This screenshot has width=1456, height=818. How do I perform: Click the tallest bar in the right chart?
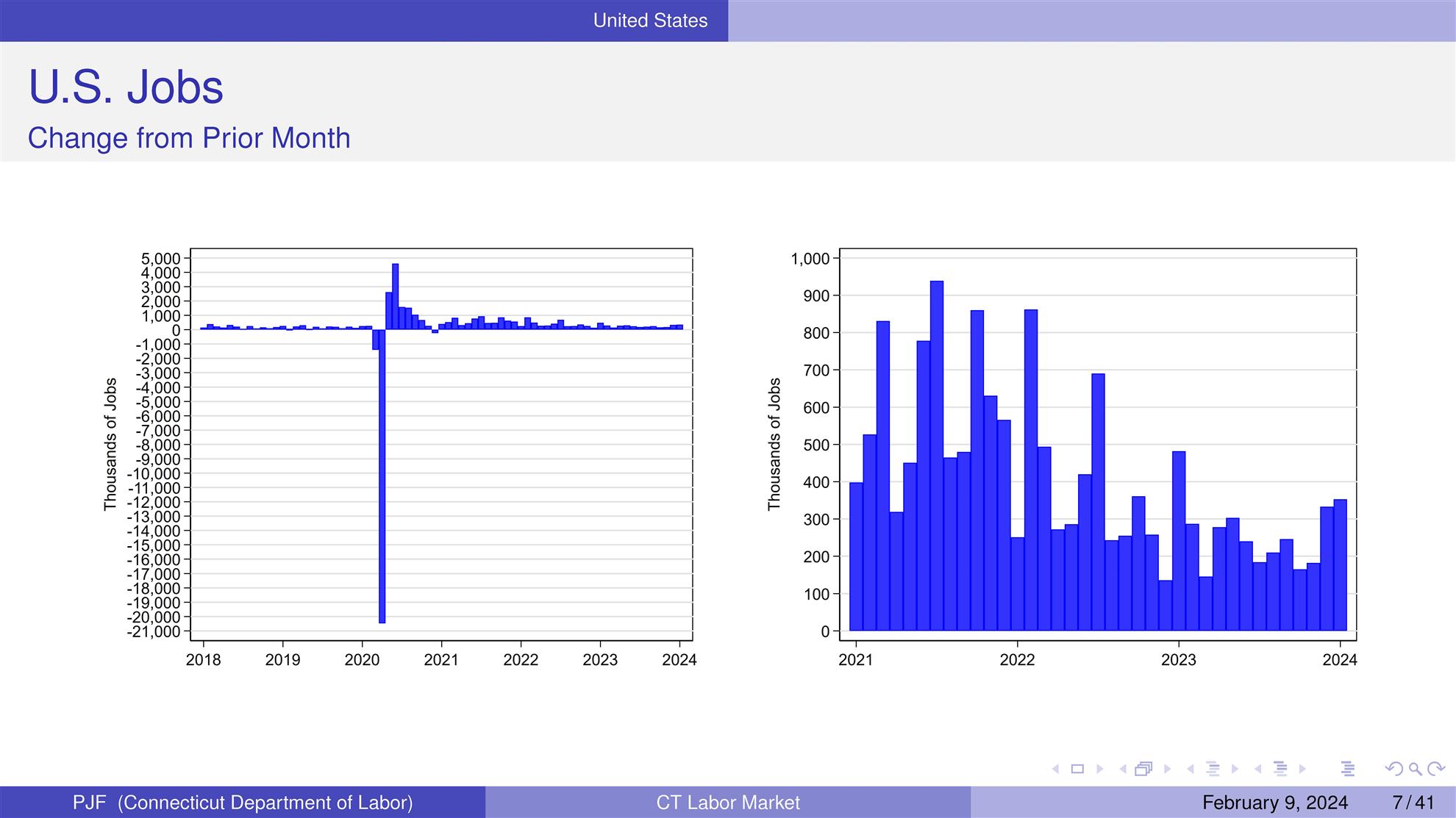[937, 456]
